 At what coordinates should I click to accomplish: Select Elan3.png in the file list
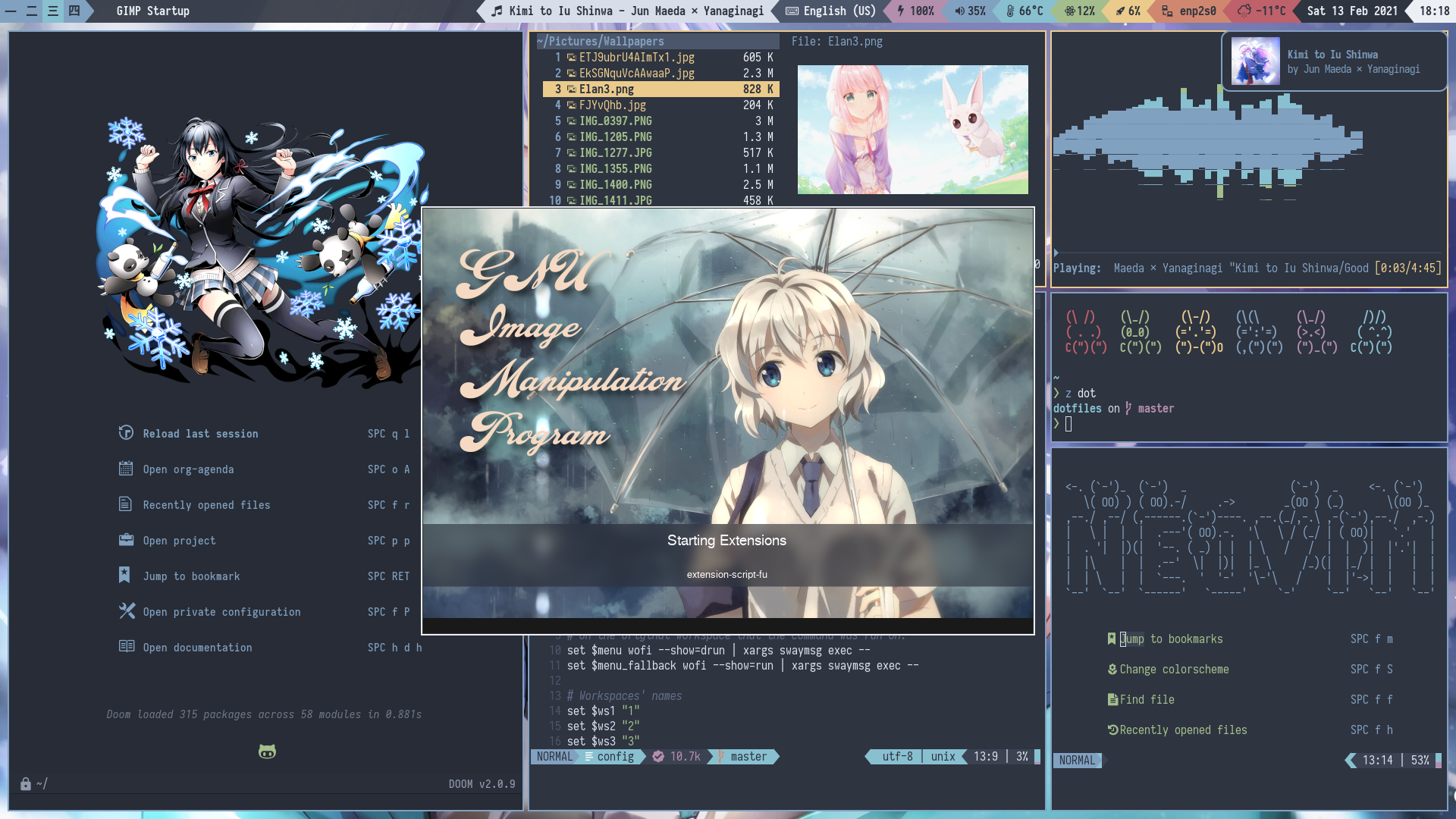[x=607, y=89]
